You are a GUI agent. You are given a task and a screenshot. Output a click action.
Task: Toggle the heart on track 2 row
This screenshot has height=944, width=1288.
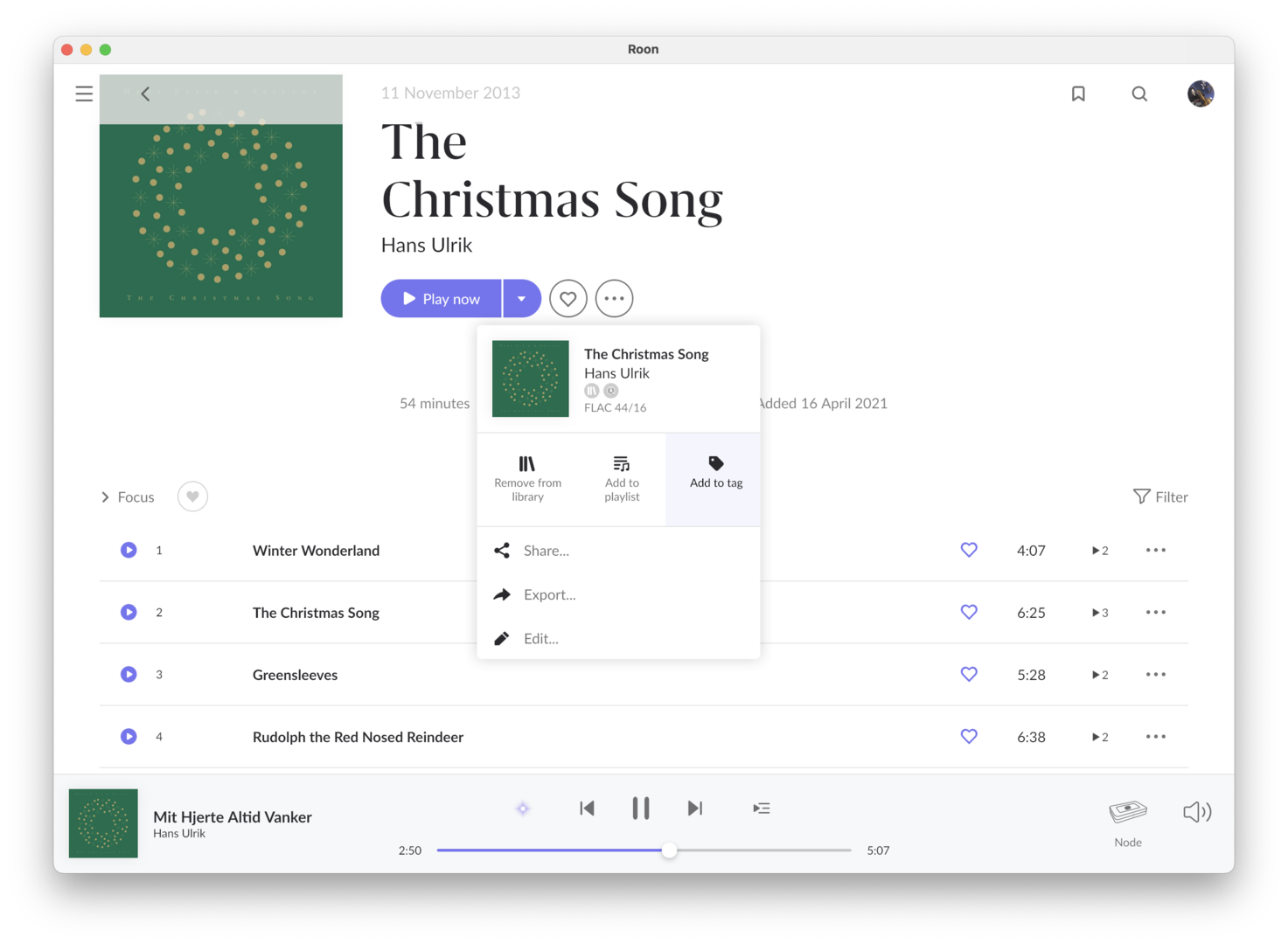(x=969, y=612)
